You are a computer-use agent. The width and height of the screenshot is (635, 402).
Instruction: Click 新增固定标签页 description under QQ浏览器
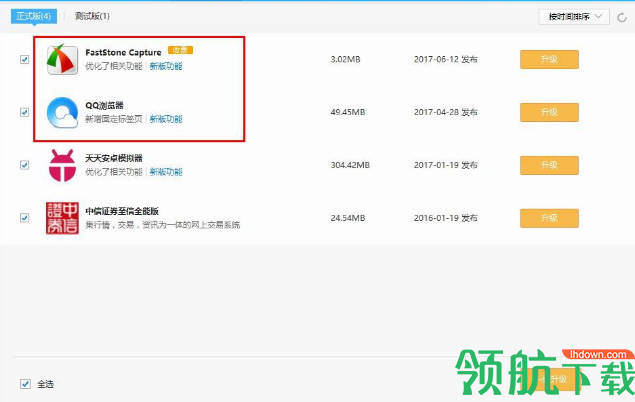(x=114, y=119)
